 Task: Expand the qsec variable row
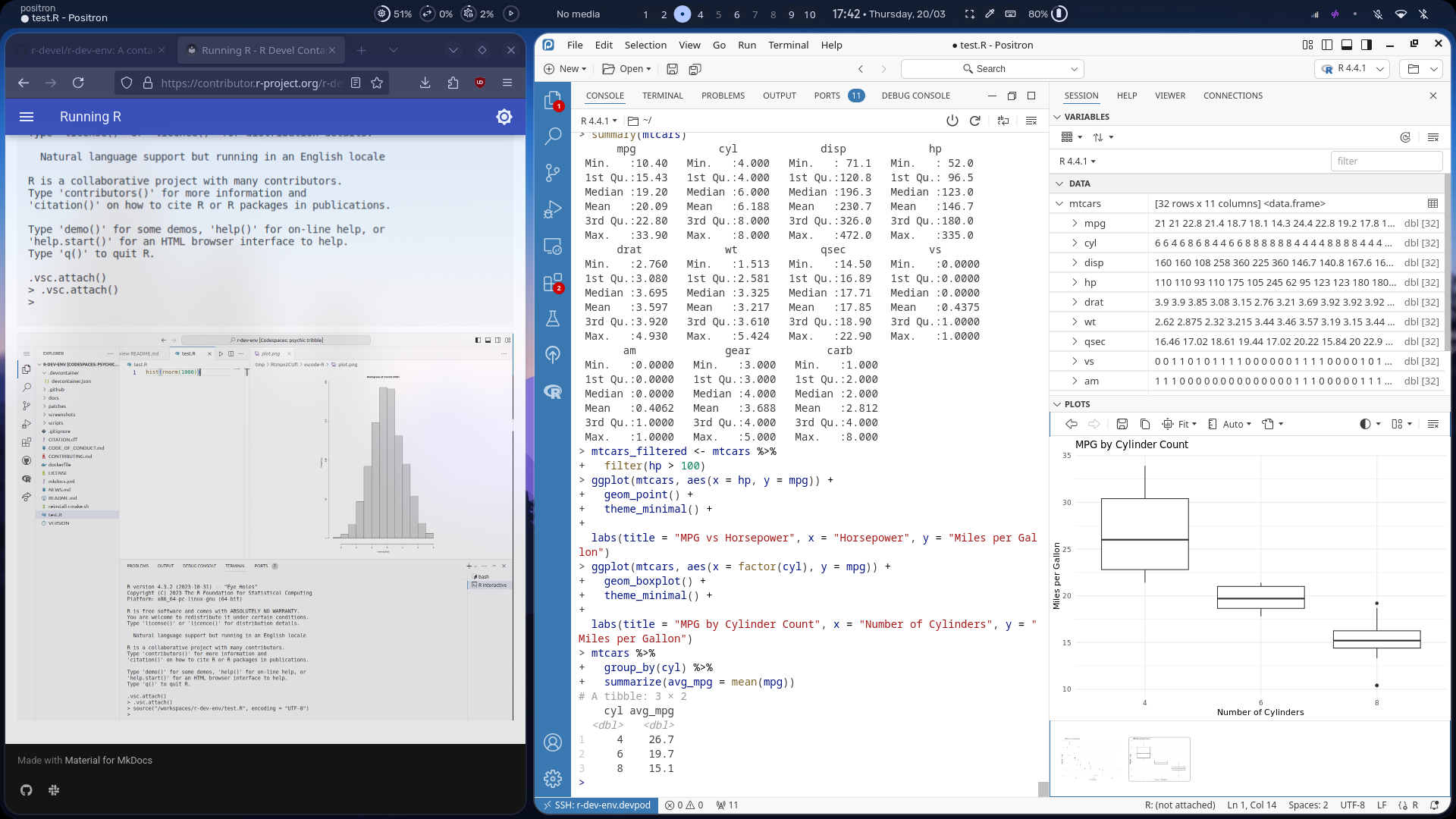point(1075,341)
